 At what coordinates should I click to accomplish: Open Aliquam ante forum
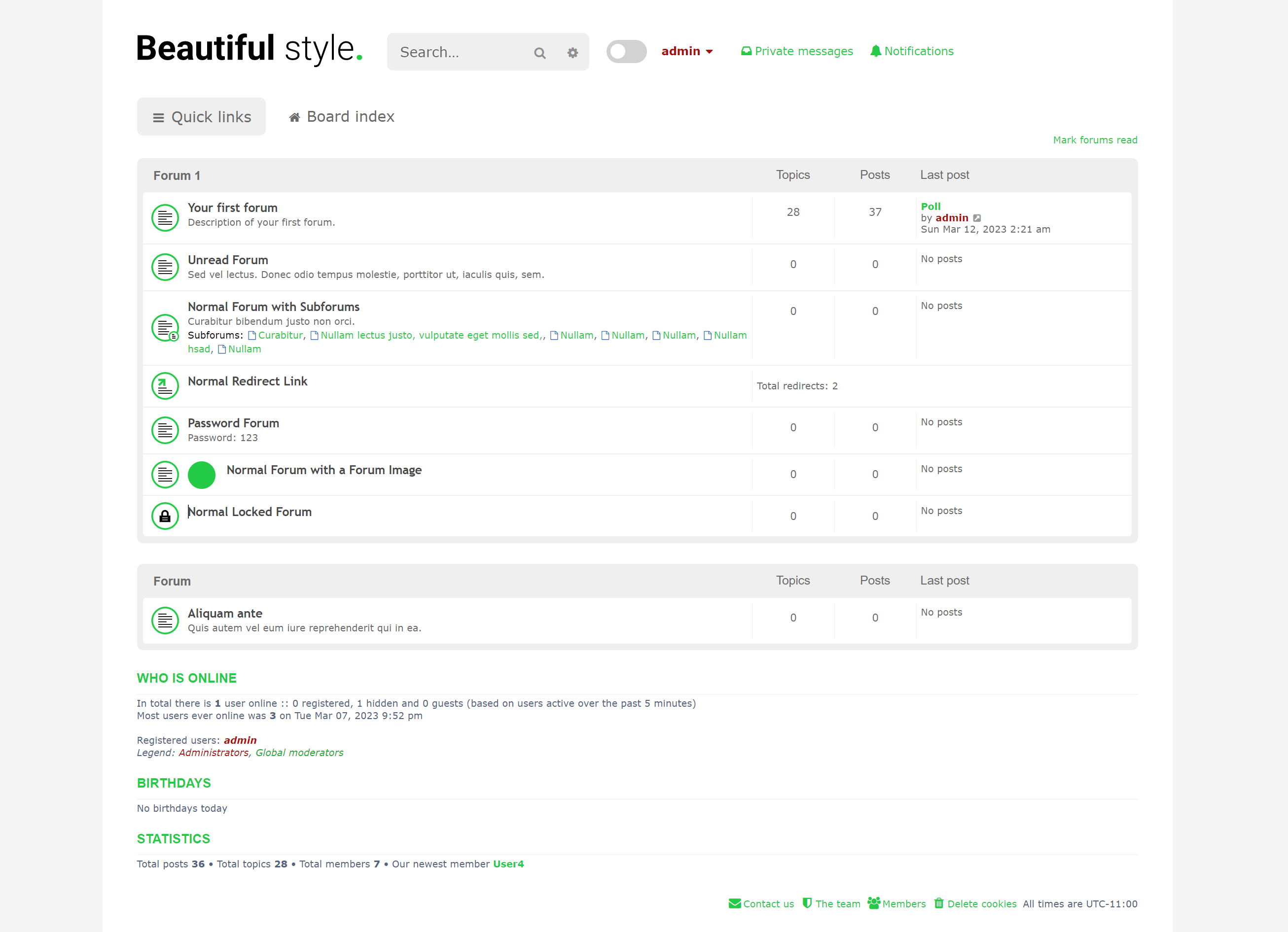[225, 614]
